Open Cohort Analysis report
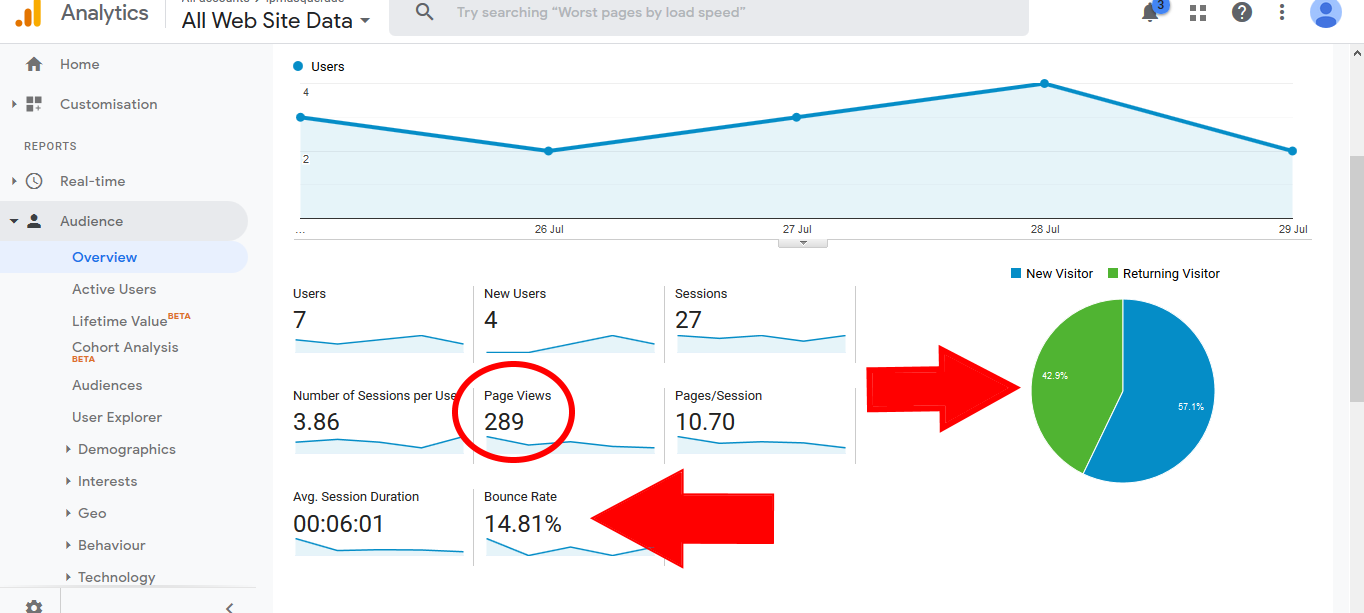The width and height of the screenshot is (1364, 613). pyautogui.click(x=125, y=347)
